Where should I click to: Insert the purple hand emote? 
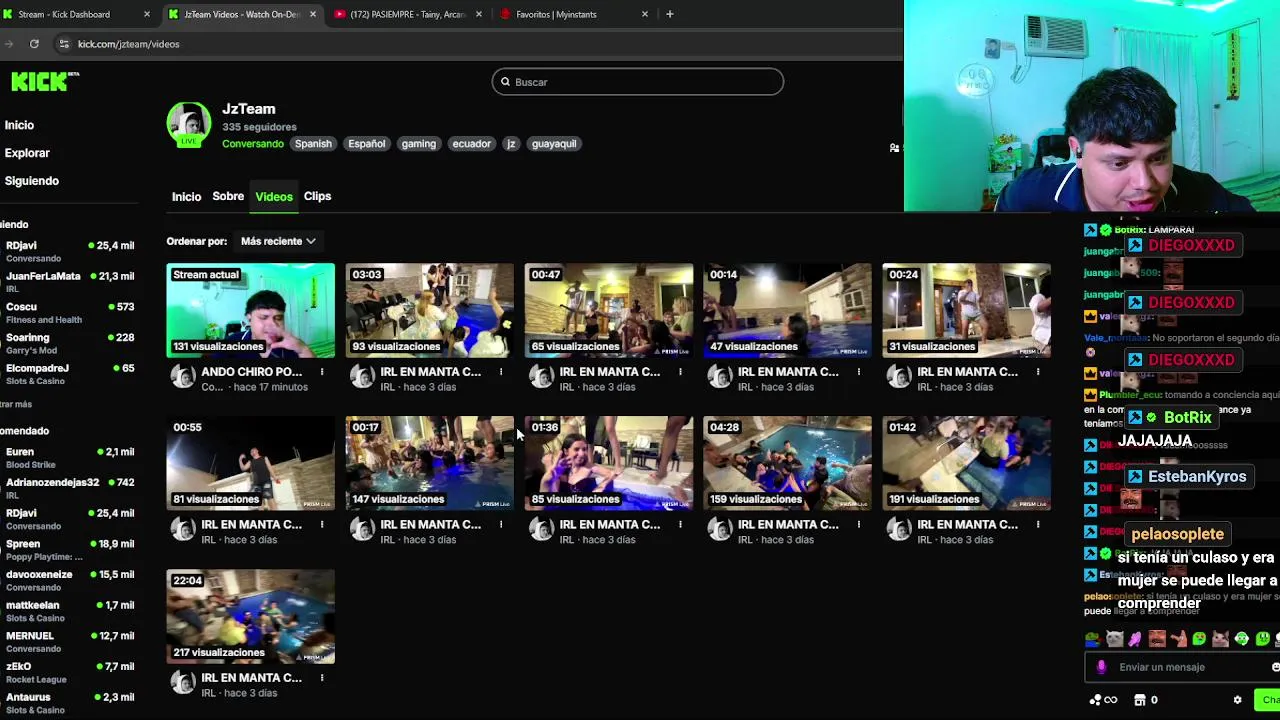coord(1135,639)
